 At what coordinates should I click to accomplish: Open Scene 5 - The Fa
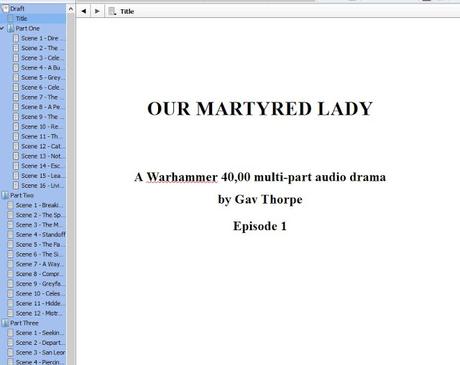tap(40, 245)
